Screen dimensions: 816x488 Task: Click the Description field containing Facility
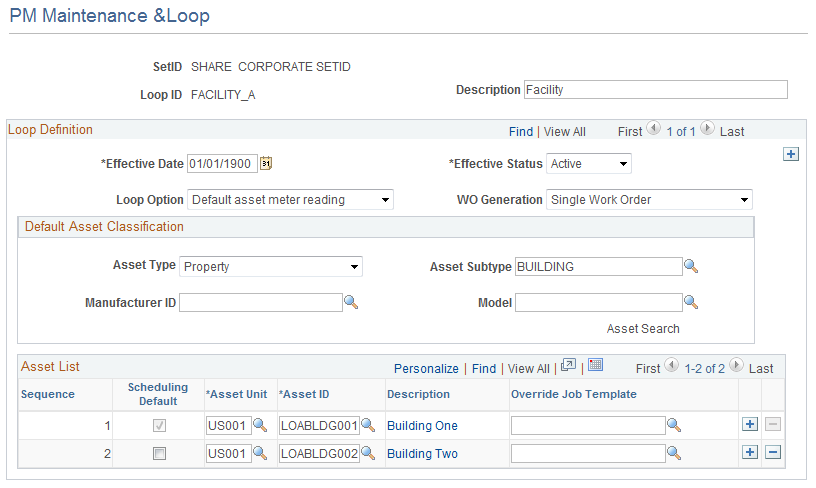coord(656,89)
